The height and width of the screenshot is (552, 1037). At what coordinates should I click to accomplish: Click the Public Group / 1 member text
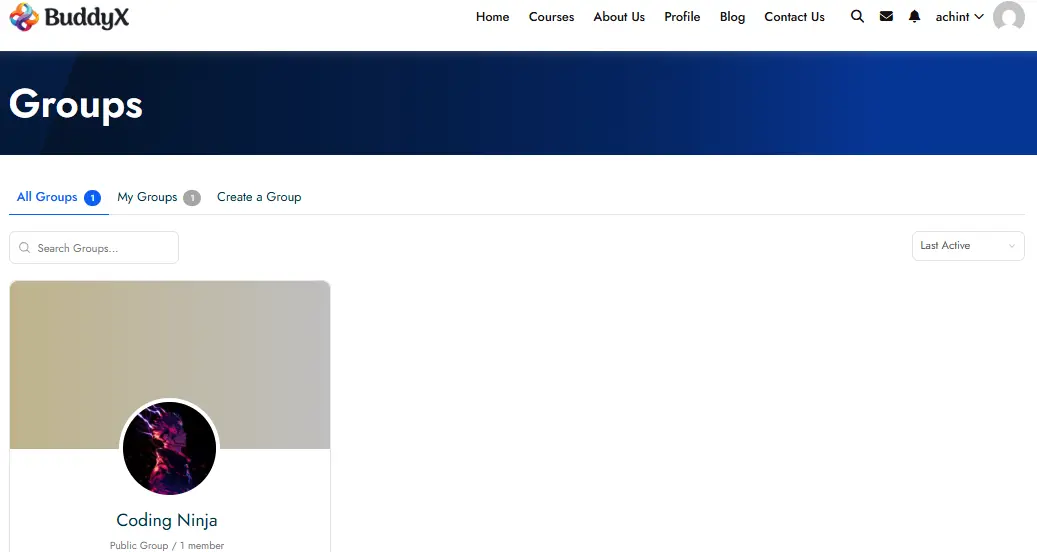167,545
